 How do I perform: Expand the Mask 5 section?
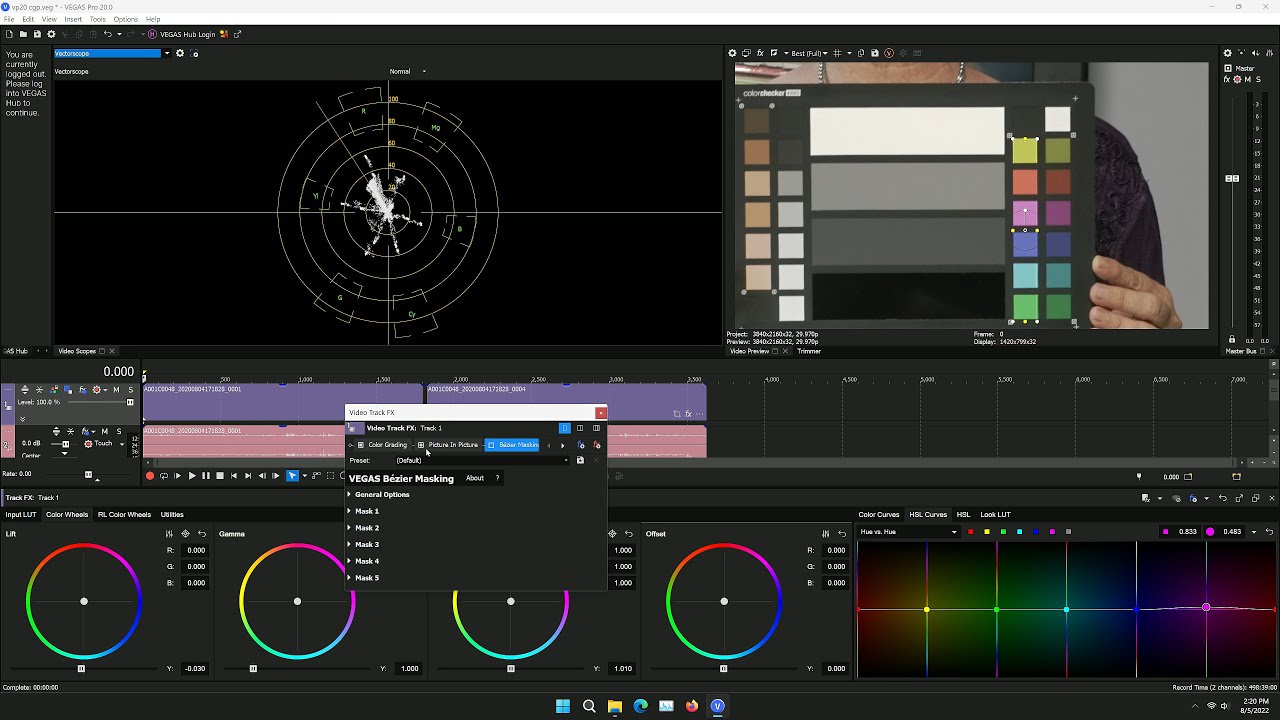(349, 578)
